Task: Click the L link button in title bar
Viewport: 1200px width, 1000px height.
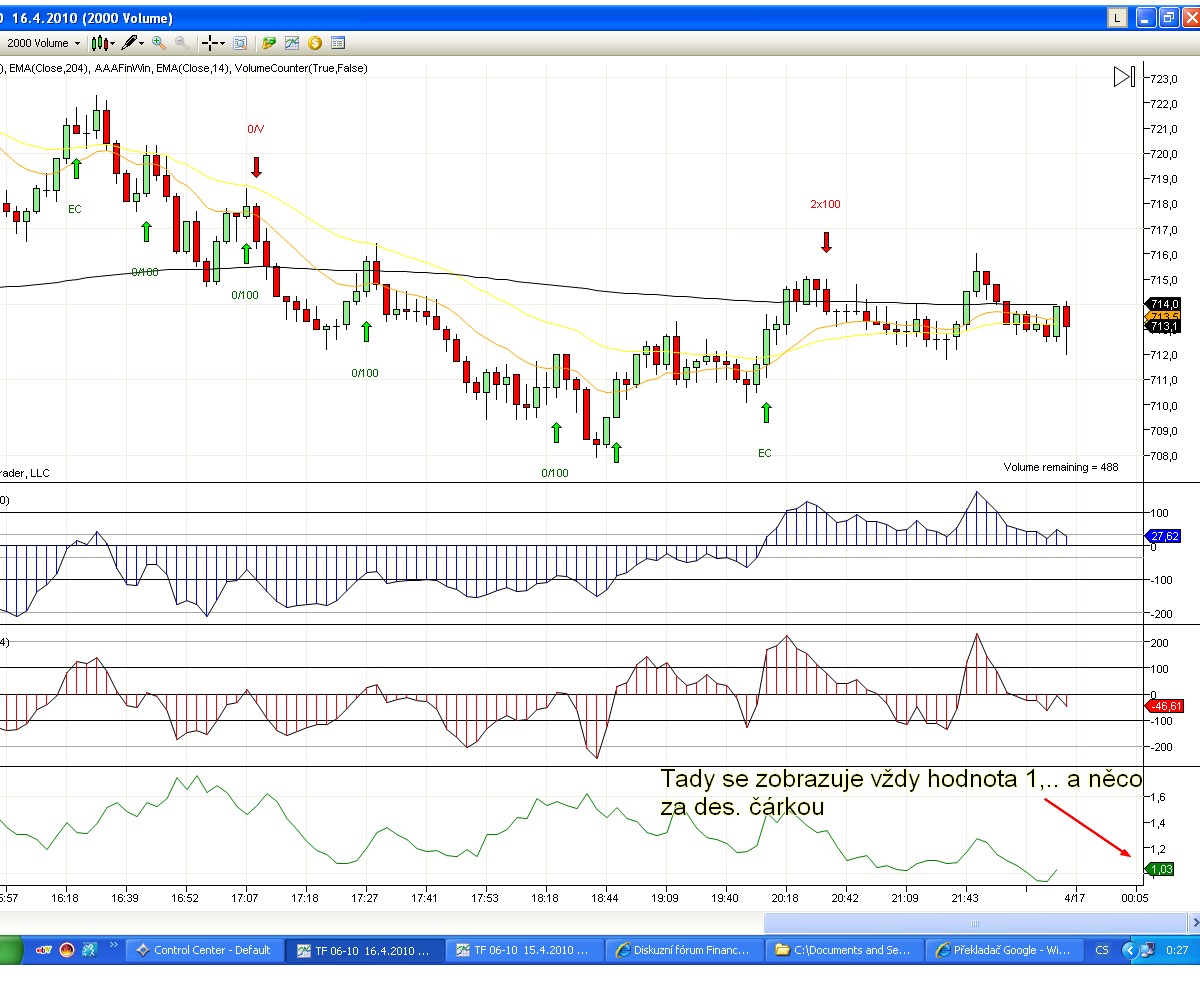Action: (1117, 17)
